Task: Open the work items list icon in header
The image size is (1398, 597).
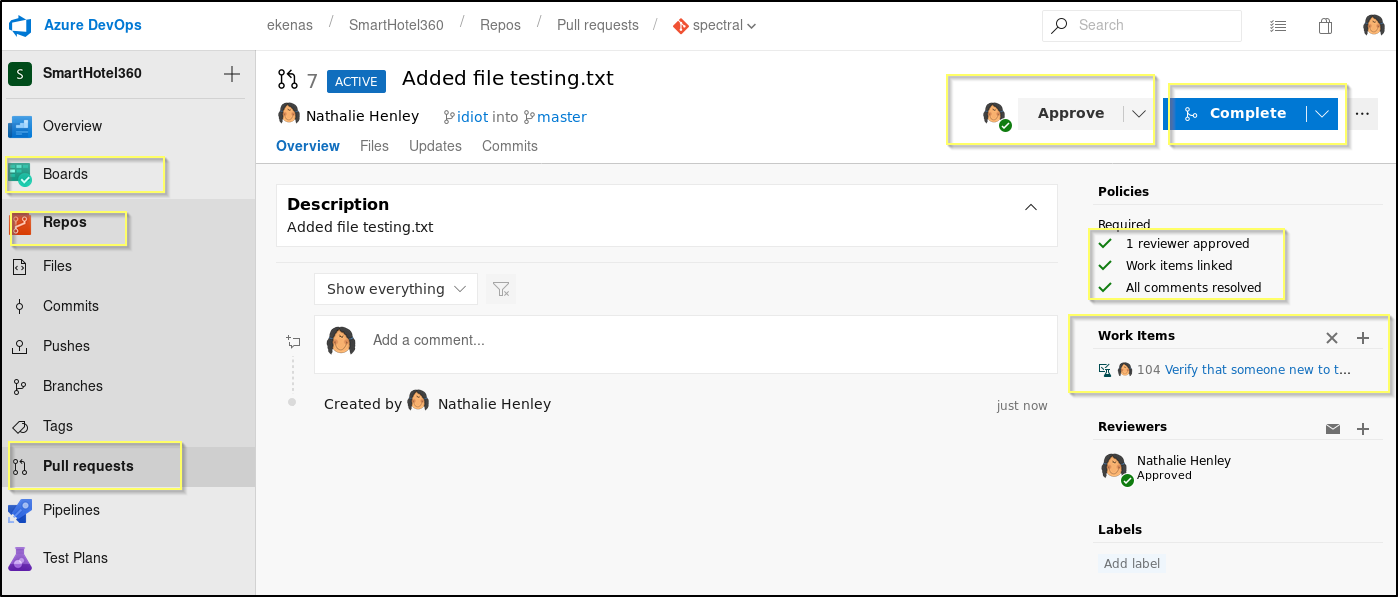Action: [1278, 26]
